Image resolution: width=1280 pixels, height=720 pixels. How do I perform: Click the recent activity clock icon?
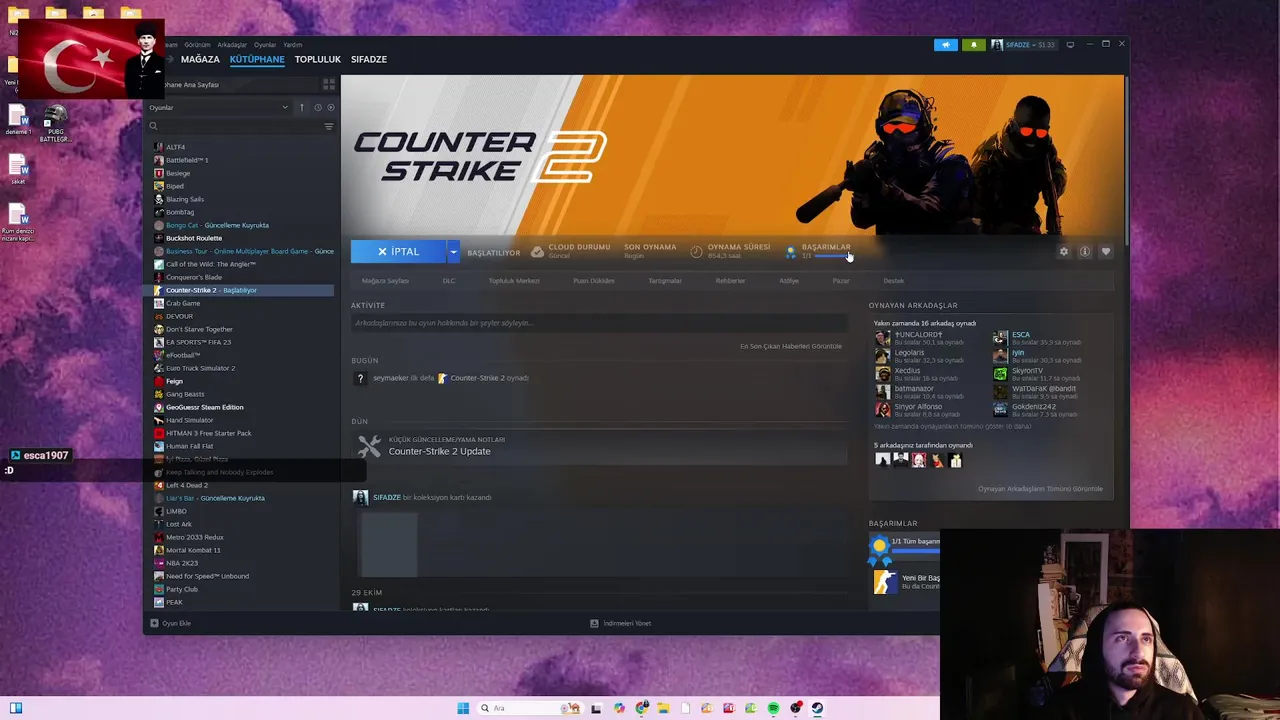click(x=318, y=107)
